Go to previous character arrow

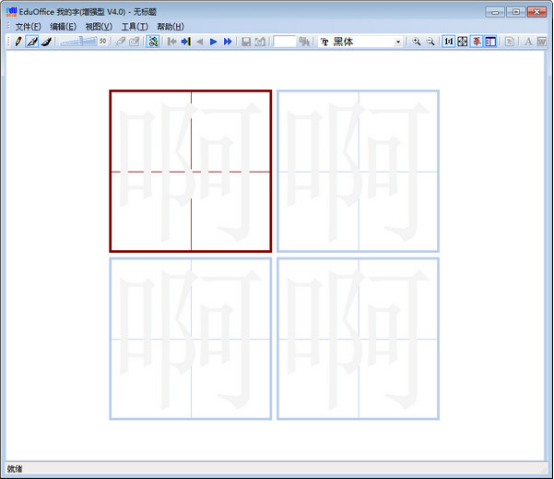pyautogui.click(x=200, y=42)
